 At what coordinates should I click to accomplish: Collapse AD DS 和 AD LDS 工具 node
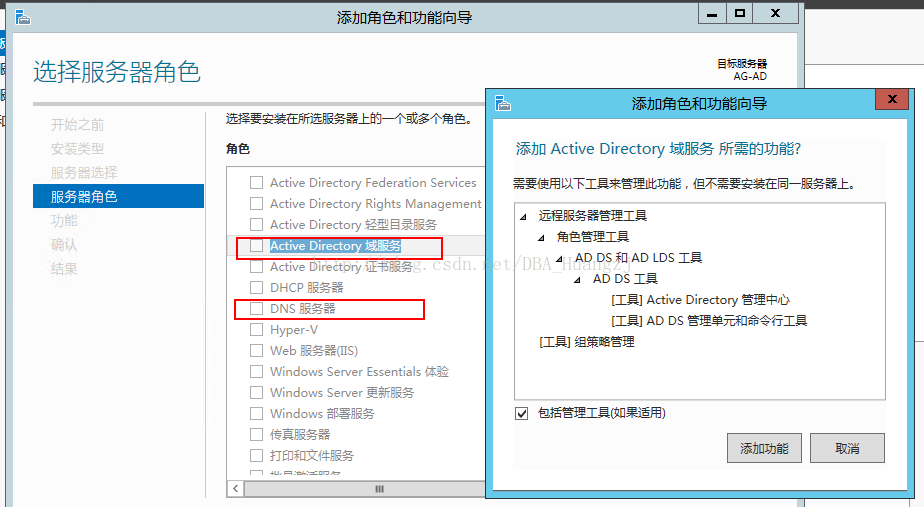pos(559,259)
